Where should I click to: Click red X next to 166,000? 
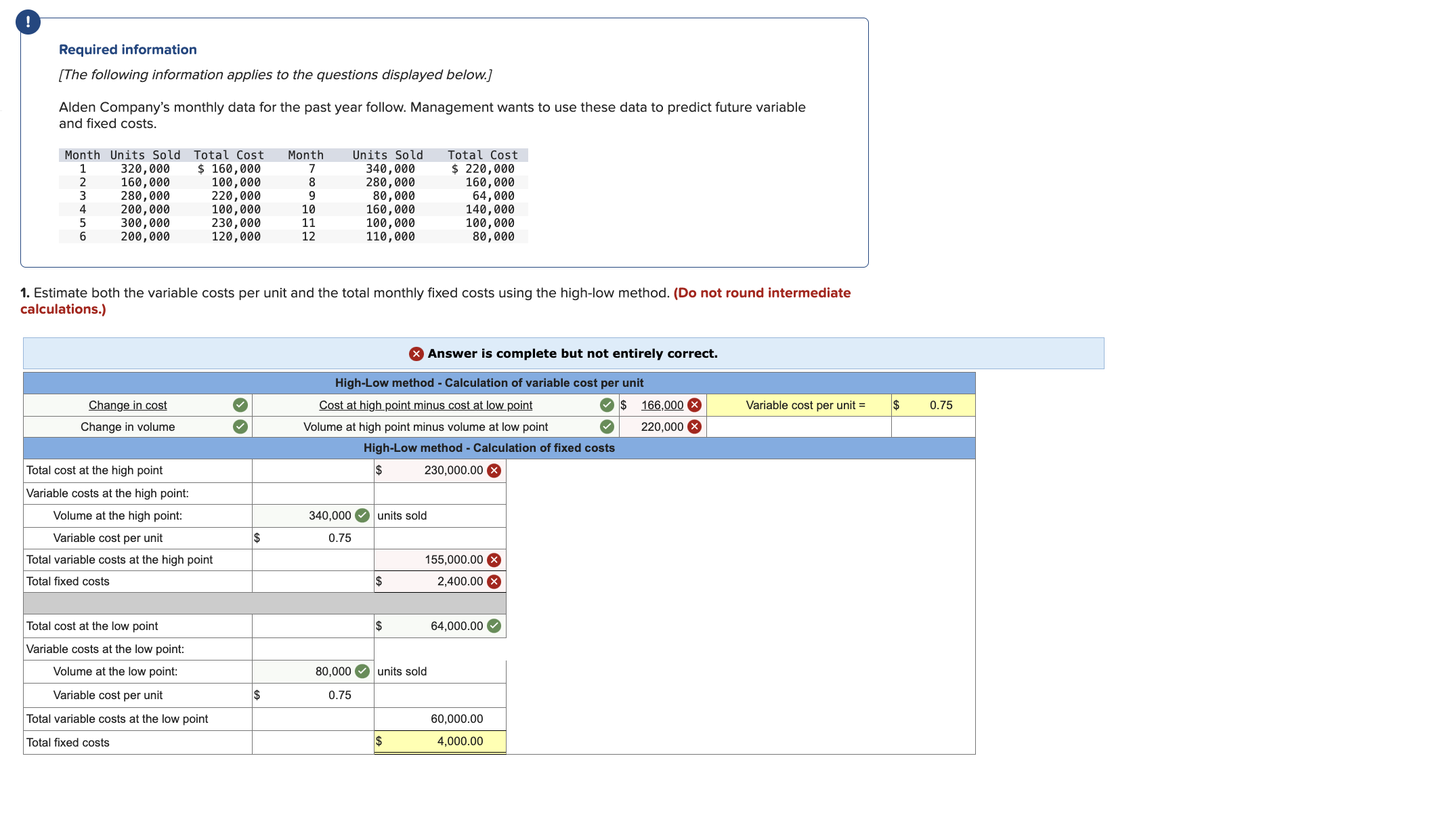coord(694,405)
